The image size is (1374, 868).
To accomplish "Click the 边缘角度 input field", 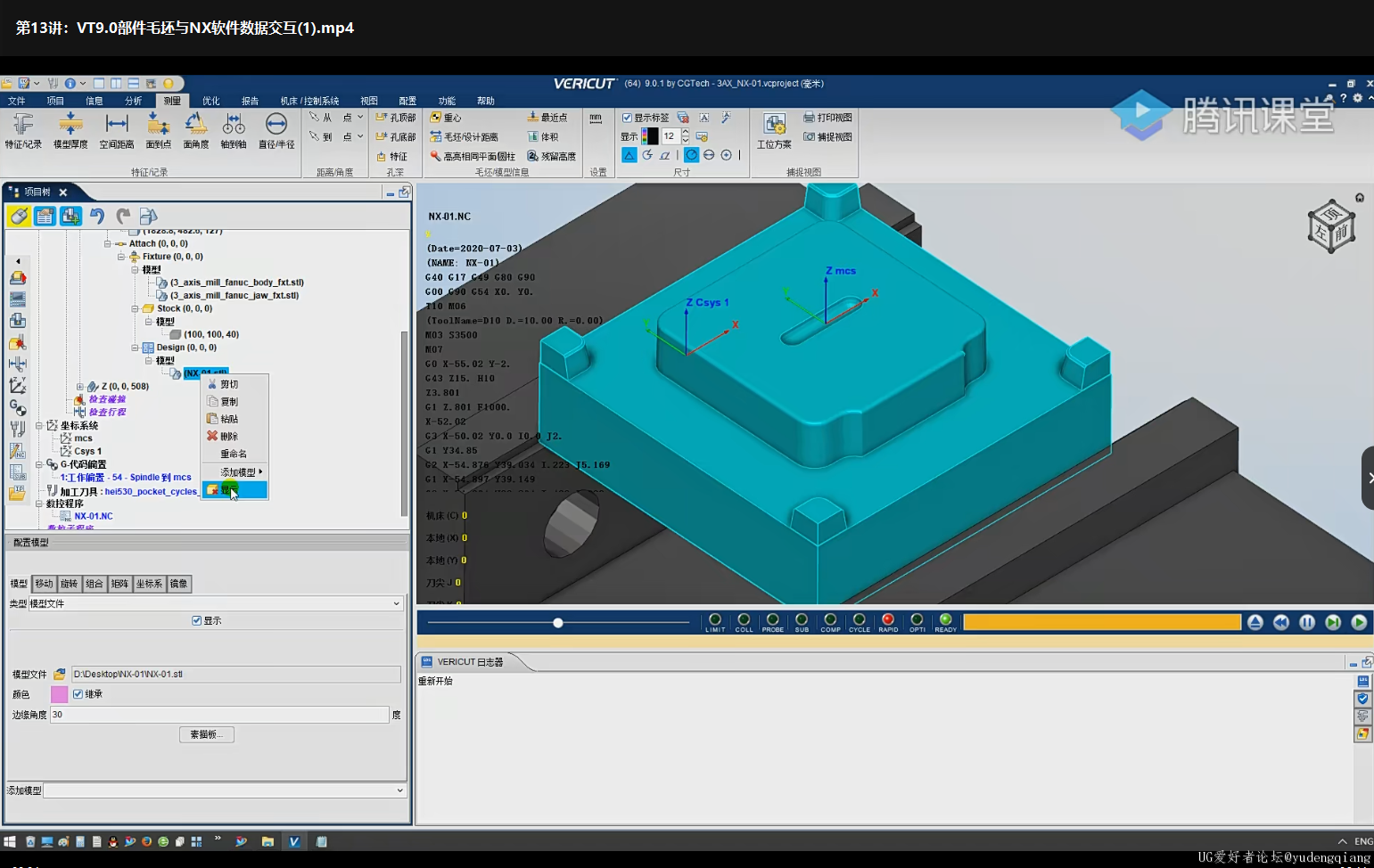I will [x=219, y=715].
